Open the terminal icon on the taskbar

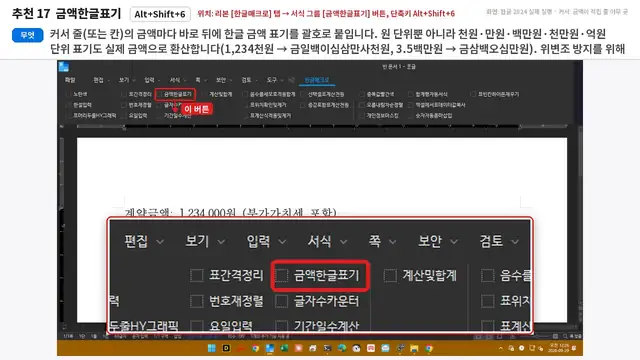tap(327, 348)
